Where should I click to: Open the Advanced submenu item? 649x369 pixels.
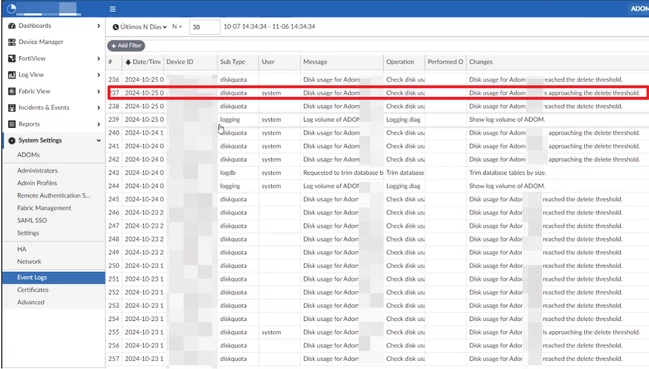coord(31,302)
